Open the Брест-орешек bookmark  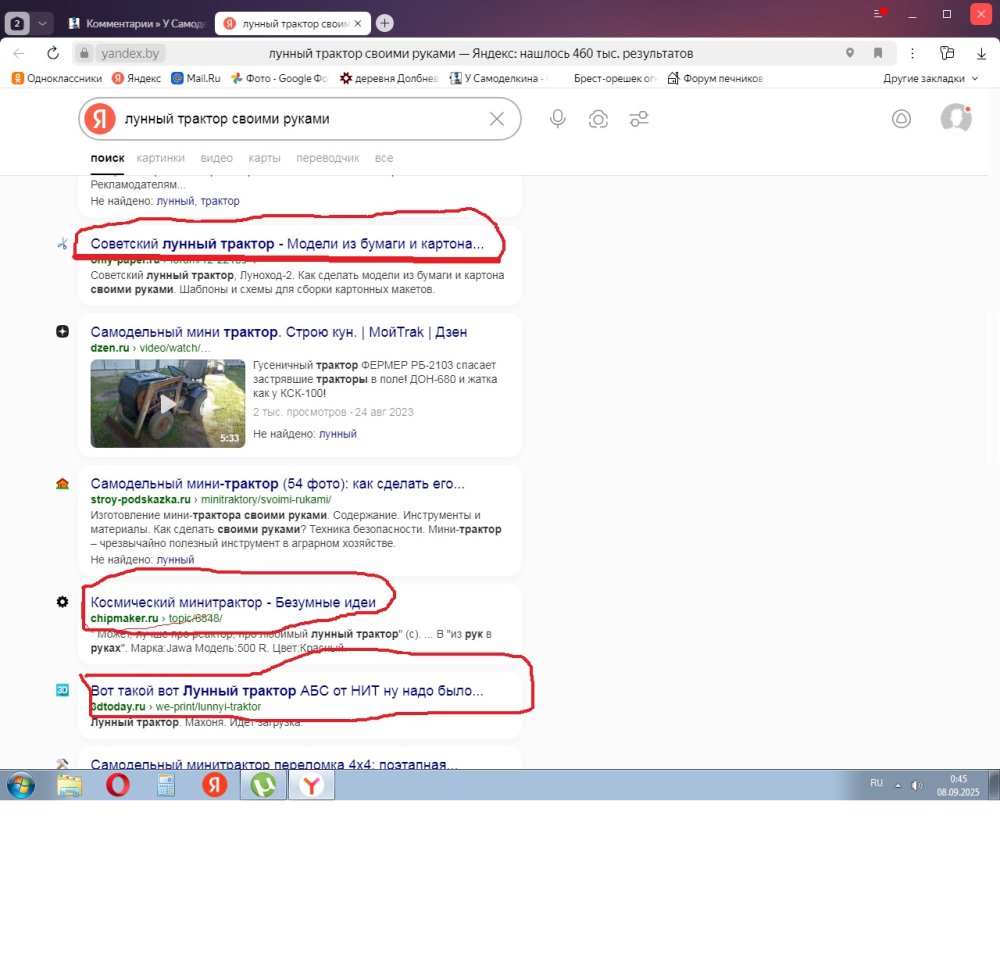(x=614, y=78)
